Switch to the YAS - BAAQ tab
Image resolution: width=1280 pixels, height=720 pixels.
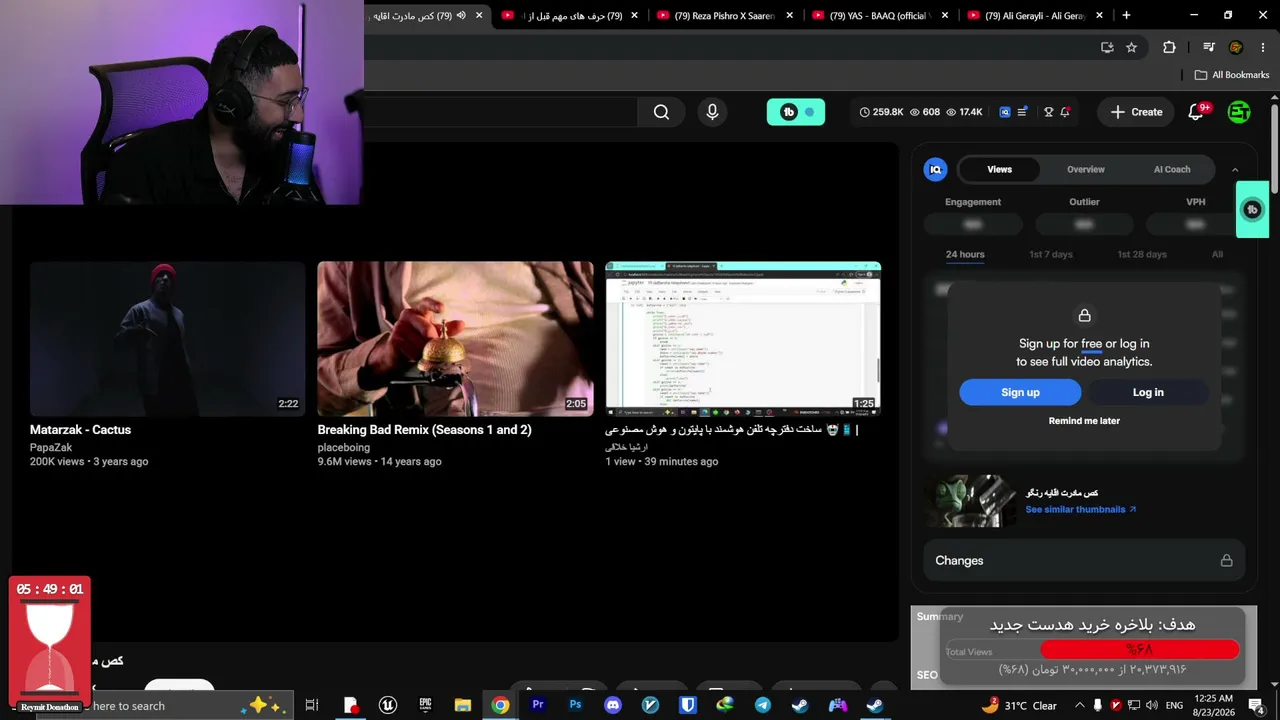pos(879,16)
